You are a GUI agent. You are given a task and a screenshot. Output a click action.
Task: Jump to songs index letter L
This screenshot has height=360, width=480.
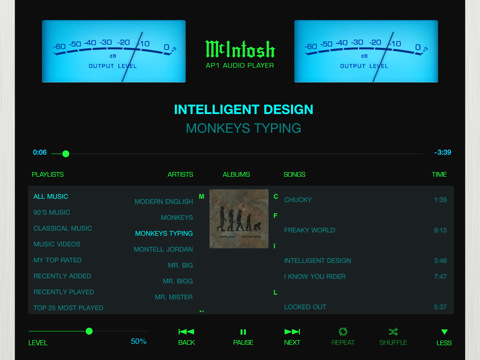tap(275, 292)
